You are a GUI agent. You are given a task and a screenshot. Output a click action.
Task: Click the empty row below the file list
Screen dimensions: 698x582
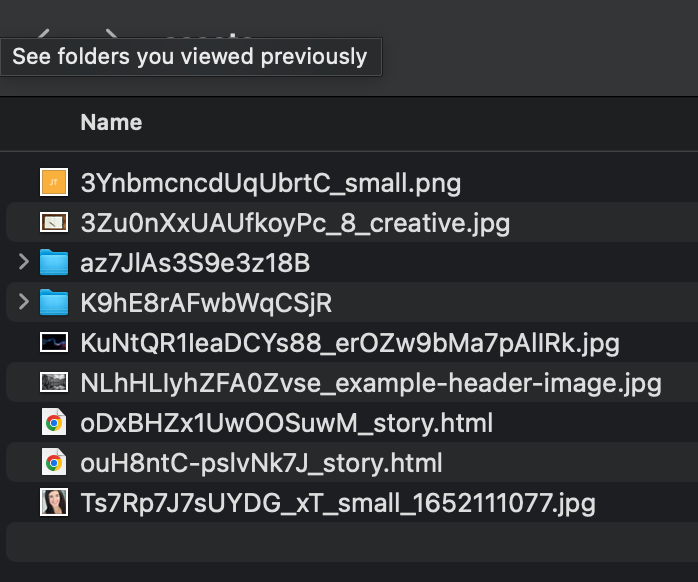(x=350, y=542)
